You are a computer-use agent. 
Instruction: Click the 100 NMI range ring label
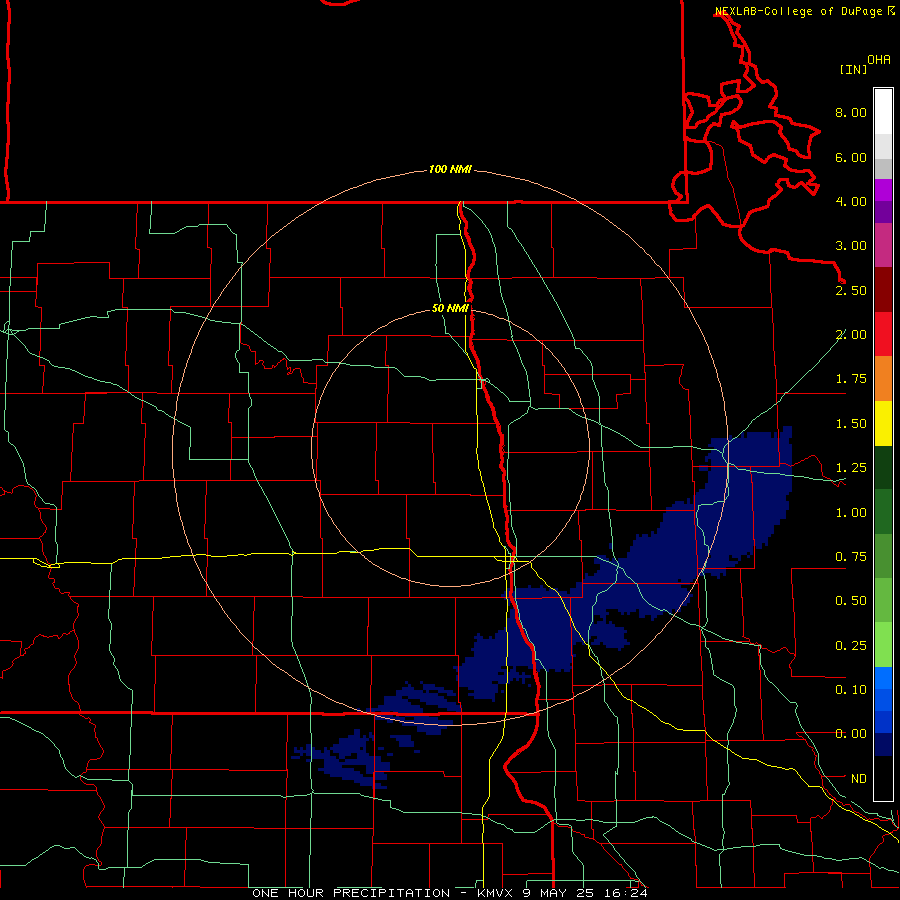coord(450,169)
